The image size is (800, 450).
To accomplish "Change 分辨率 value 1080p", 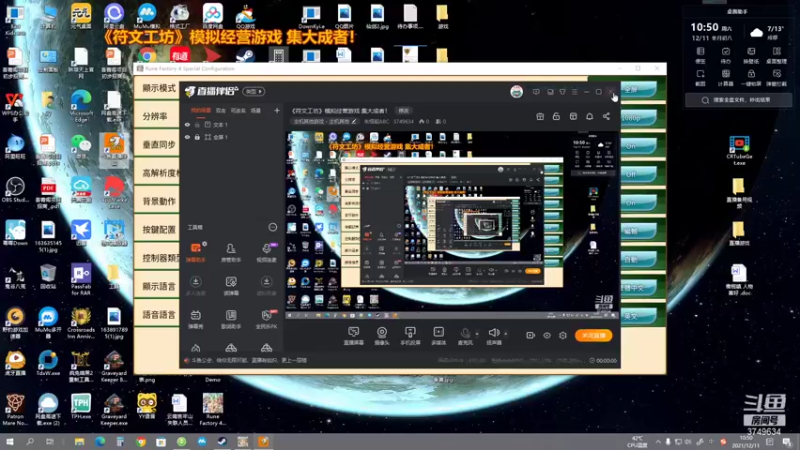I will (x=638, y=117).
